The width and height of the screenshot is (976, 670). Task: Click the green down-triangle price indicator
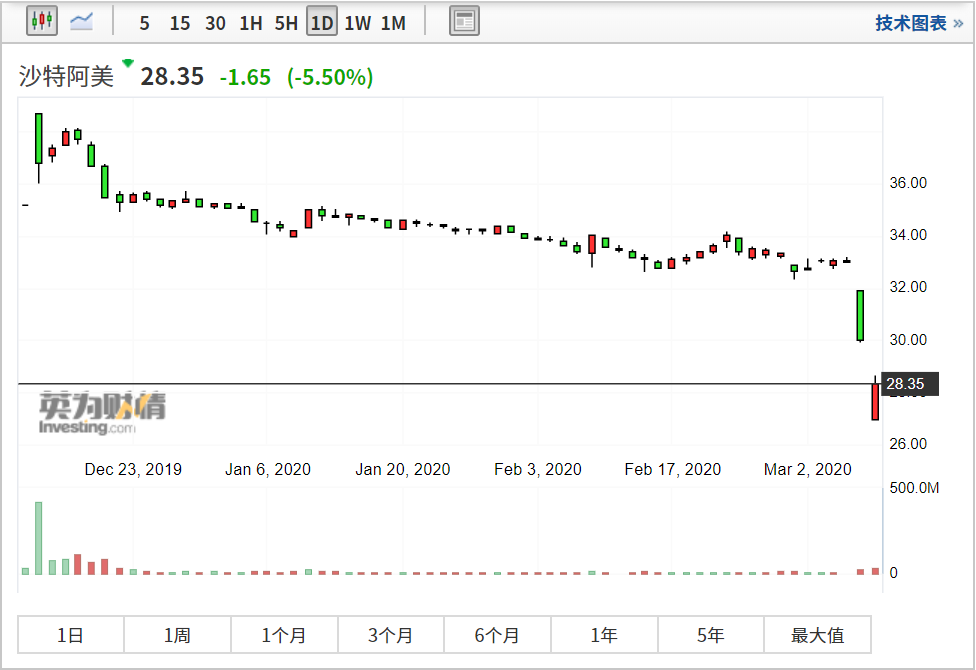pyautogui.click(x=128, y=63)
